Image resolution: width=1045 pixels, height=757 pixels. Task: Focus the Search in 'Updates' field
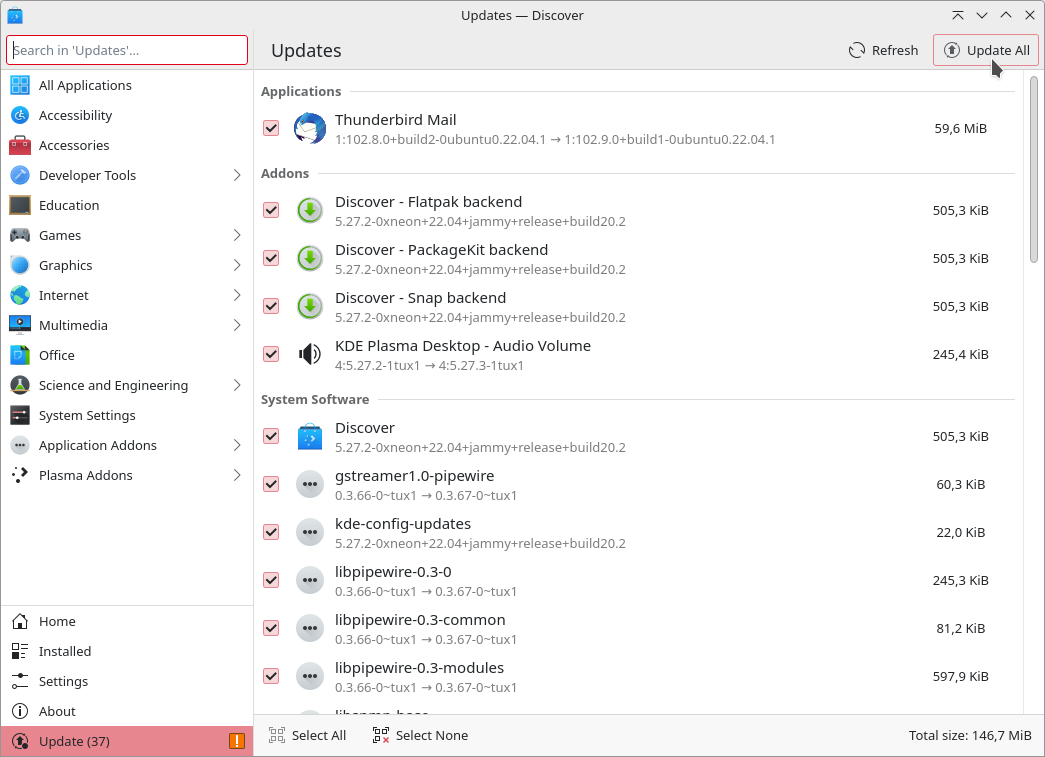point(127,50)
